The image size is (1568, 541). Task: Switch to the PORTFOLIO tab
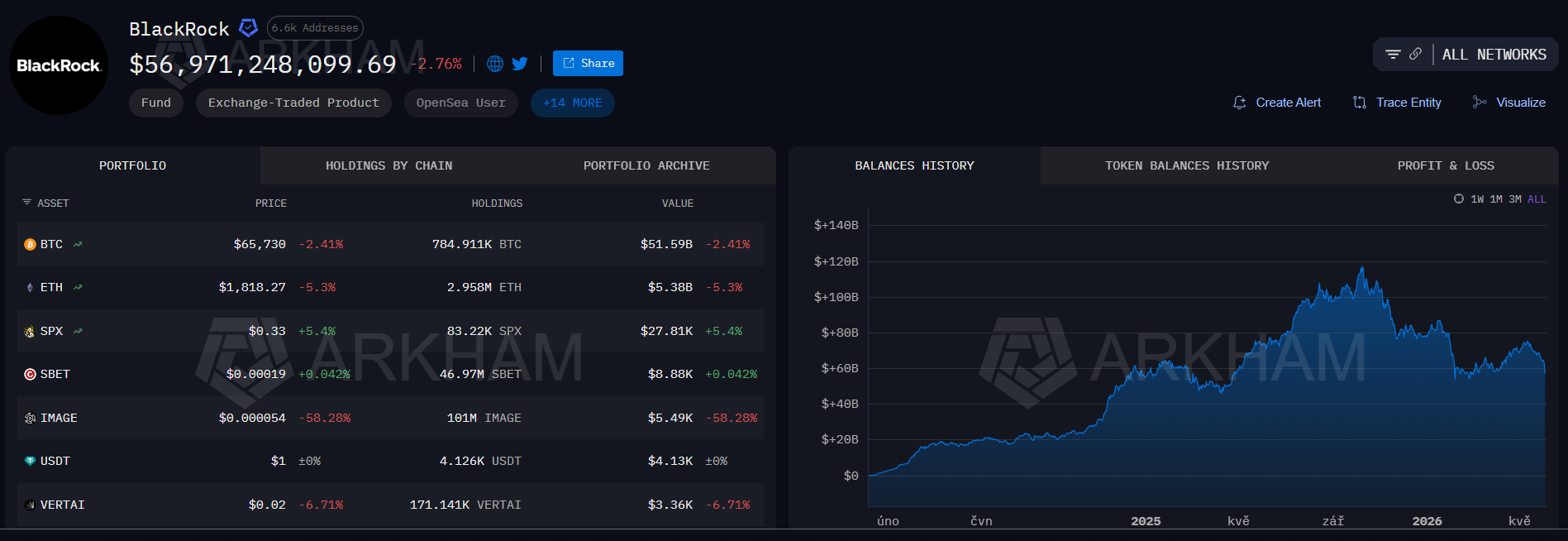[x=133, y=165]
